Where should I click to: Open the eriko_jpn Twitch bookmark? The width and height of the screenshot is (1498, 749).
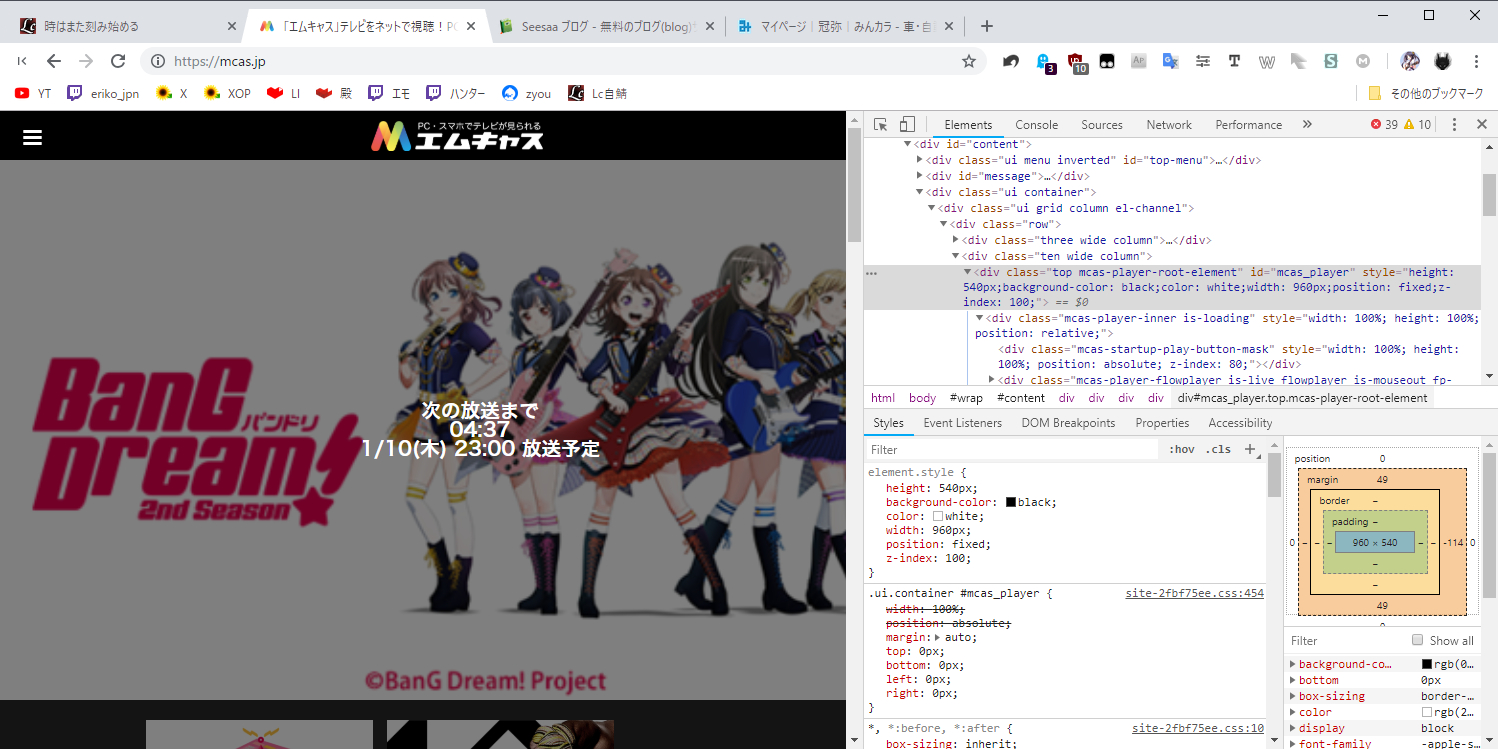(103, 93)
